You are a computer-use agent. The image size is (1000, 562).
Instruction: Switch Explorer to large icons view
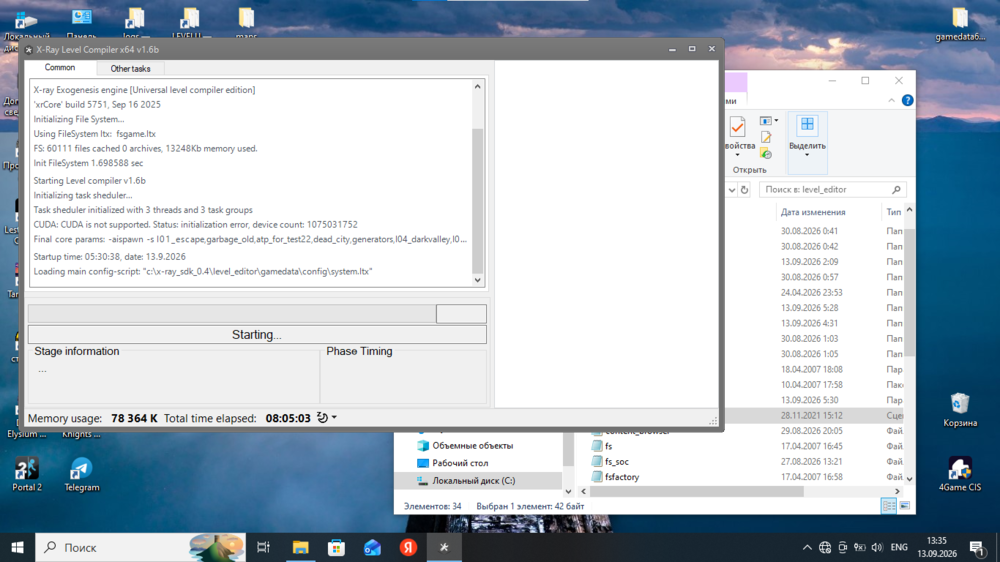coord(904,506)
